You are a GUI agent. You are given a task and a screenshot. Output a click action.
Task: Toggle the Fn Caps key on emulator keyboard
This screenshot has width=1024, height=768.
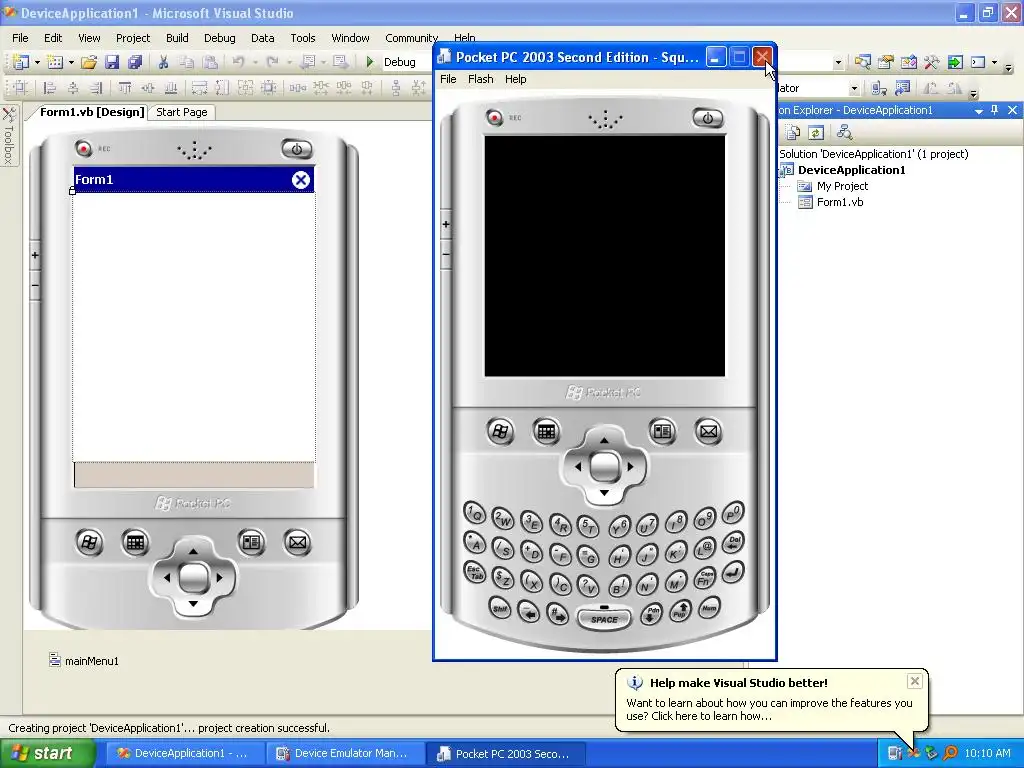coord(703,578)
